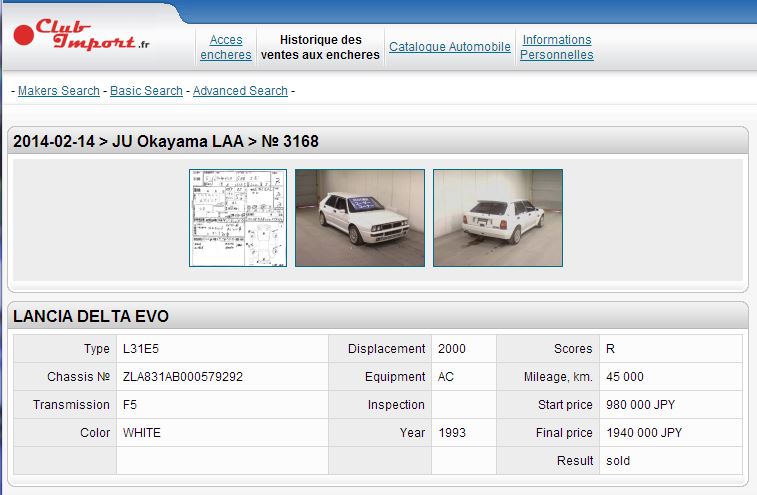757x495 pixels.
Task: Open the Catalogue Automobile link
Action: coord(450,47)
